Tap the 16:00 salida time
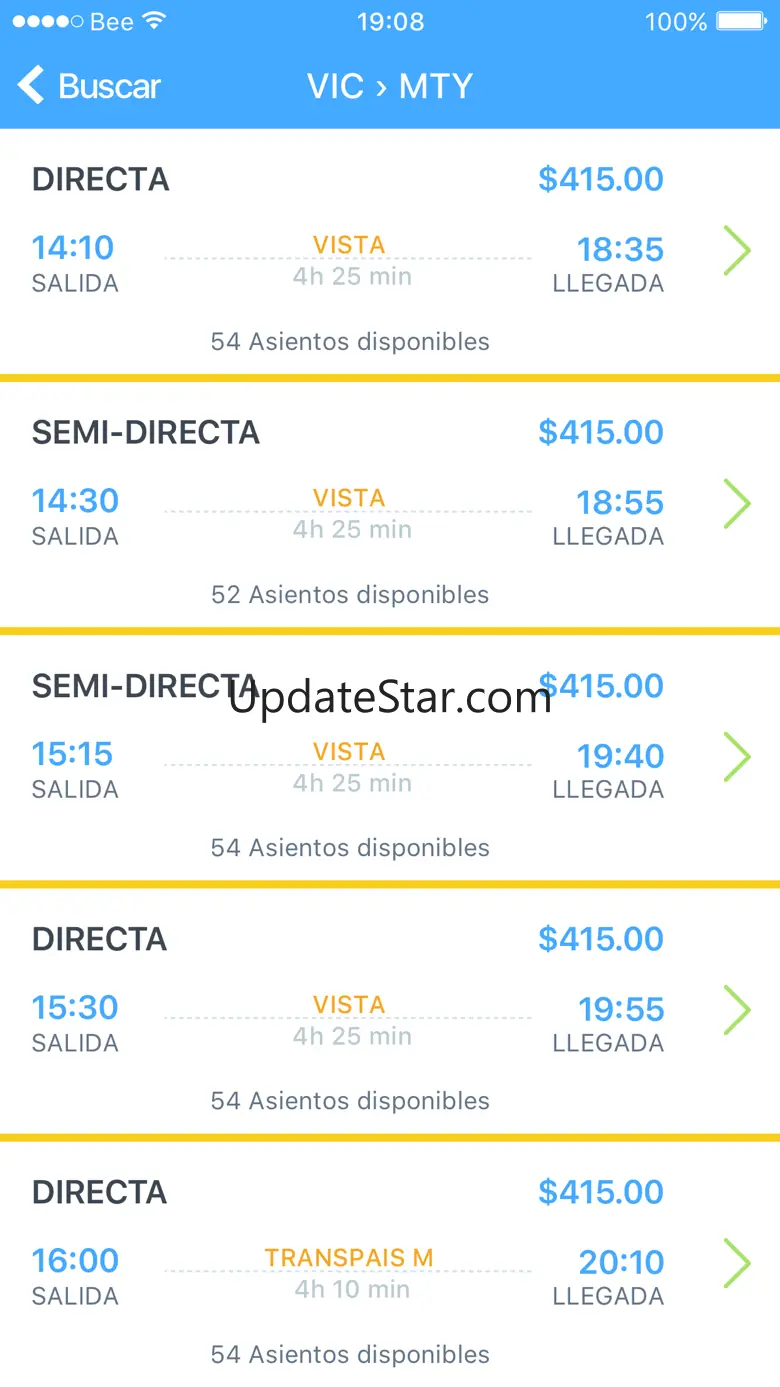Viewport: 780px width, 1387px height. [x=75, y=1261]
